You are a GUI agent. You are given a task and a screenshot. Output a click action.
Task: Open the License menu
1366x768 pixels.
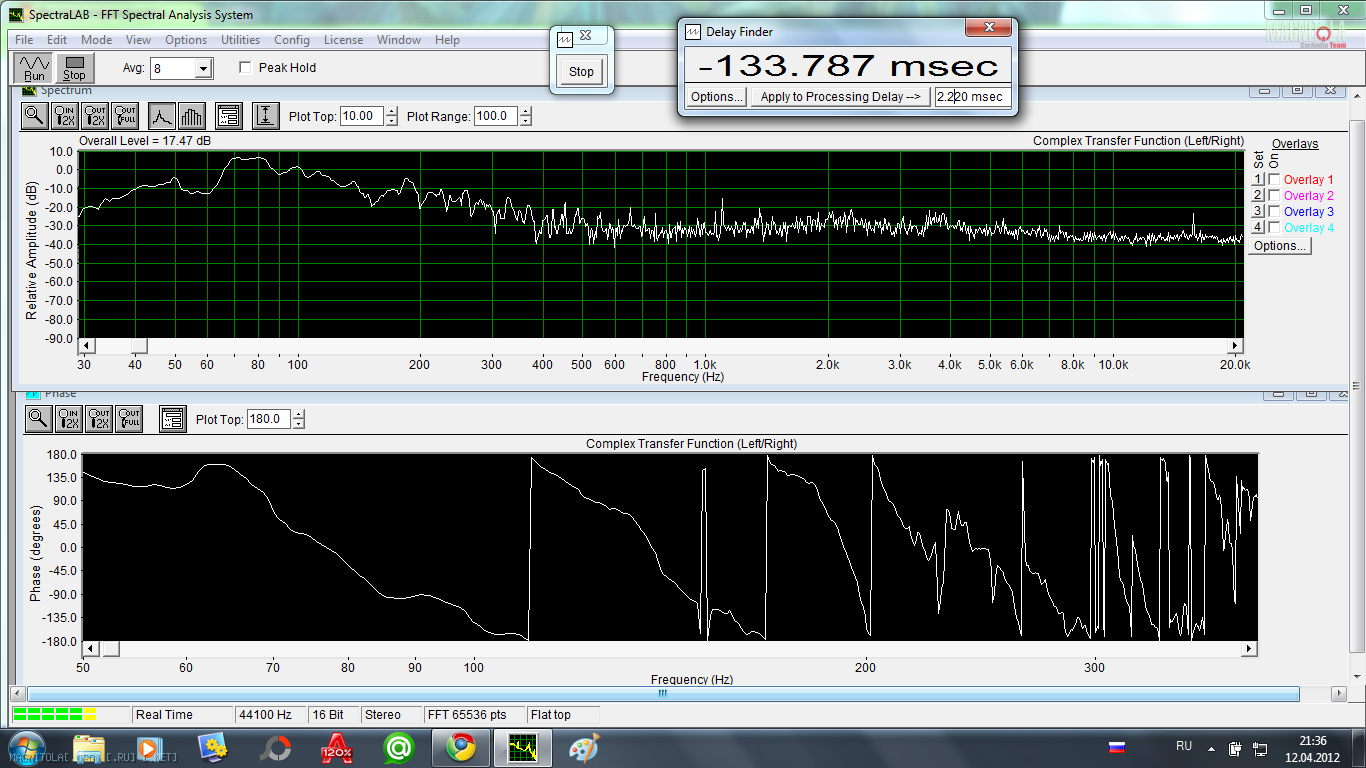(x=343, y=40)
